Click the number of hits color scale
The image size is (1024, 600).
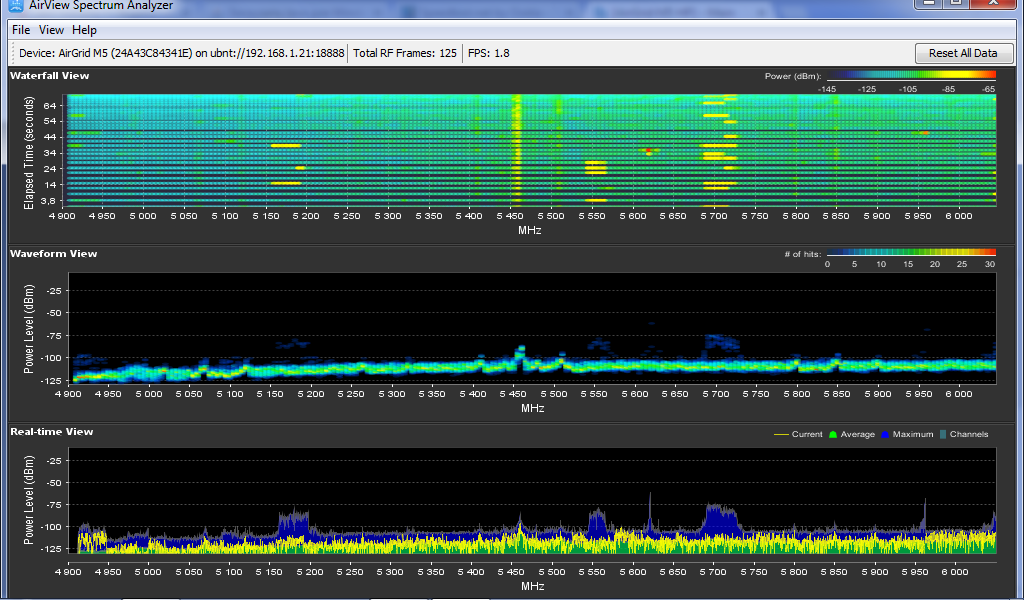click(x=911, y=254)
